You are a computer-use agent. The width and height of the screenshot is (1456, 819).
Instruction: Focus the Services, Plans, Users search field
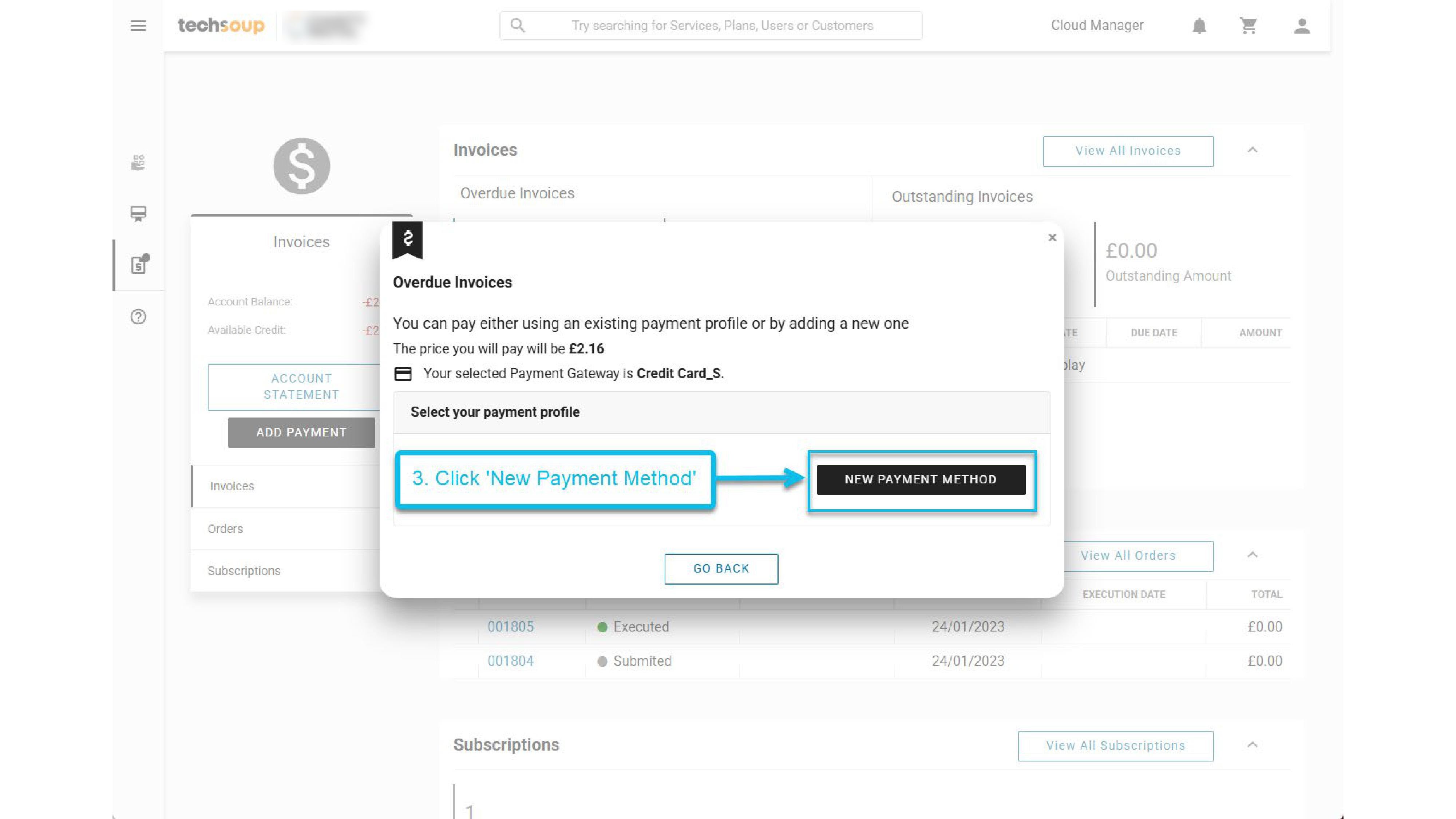click(711, 25)
